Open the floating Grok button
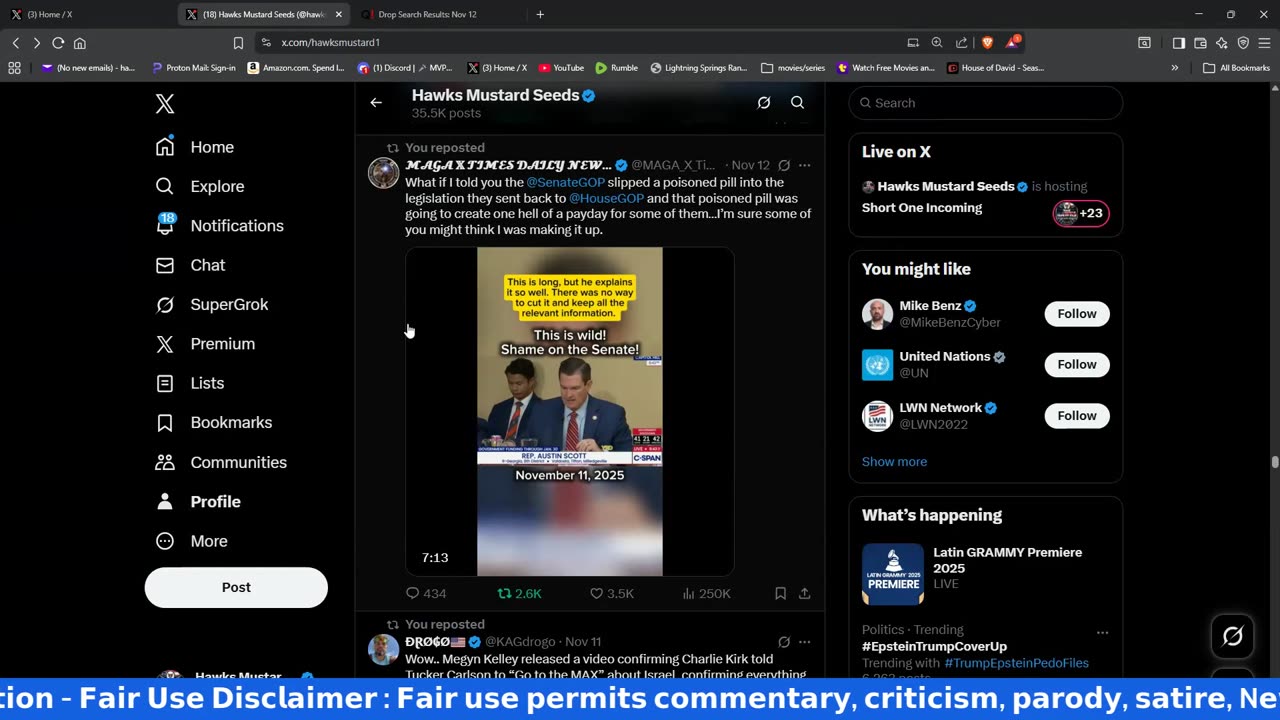1280x720 pixels. tap(1232, 636)
